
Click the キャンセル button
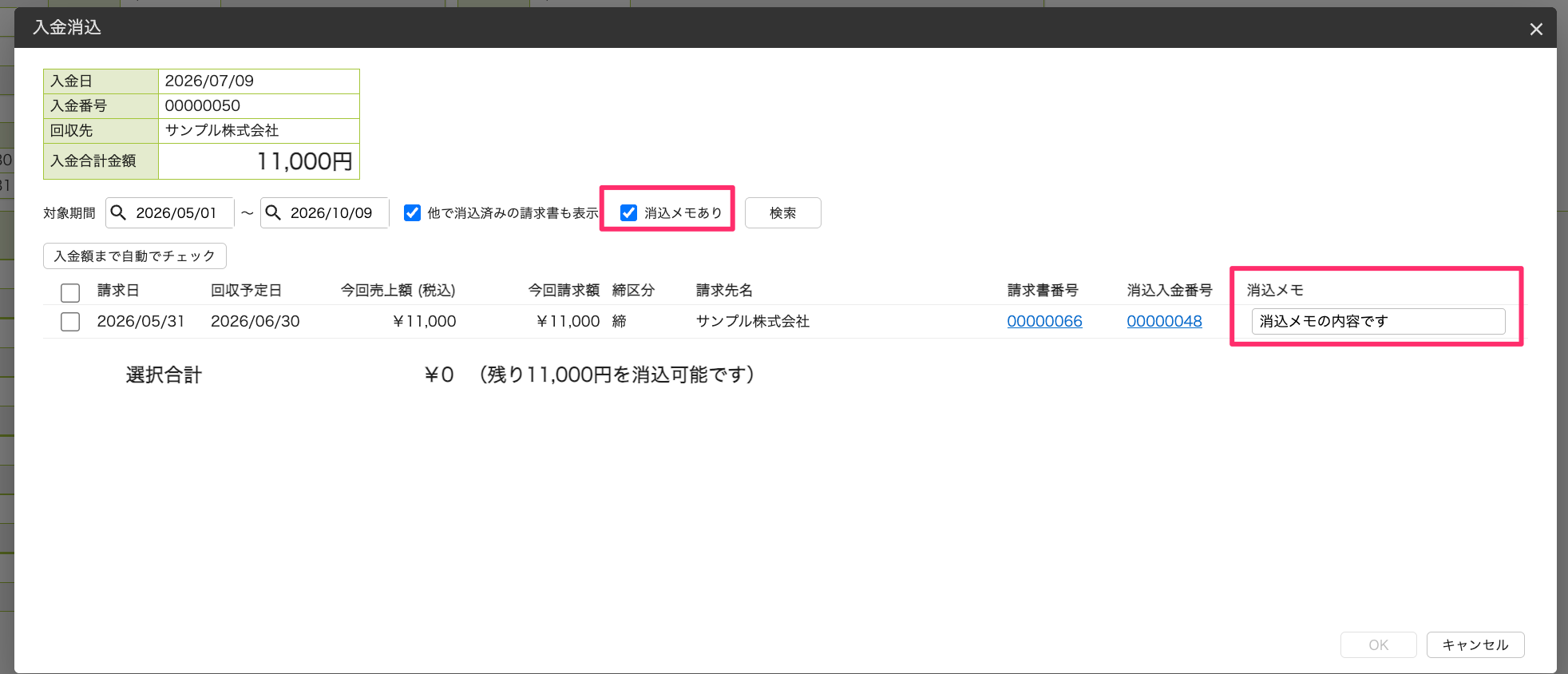pyautogui.click(x=1475, y=644)
